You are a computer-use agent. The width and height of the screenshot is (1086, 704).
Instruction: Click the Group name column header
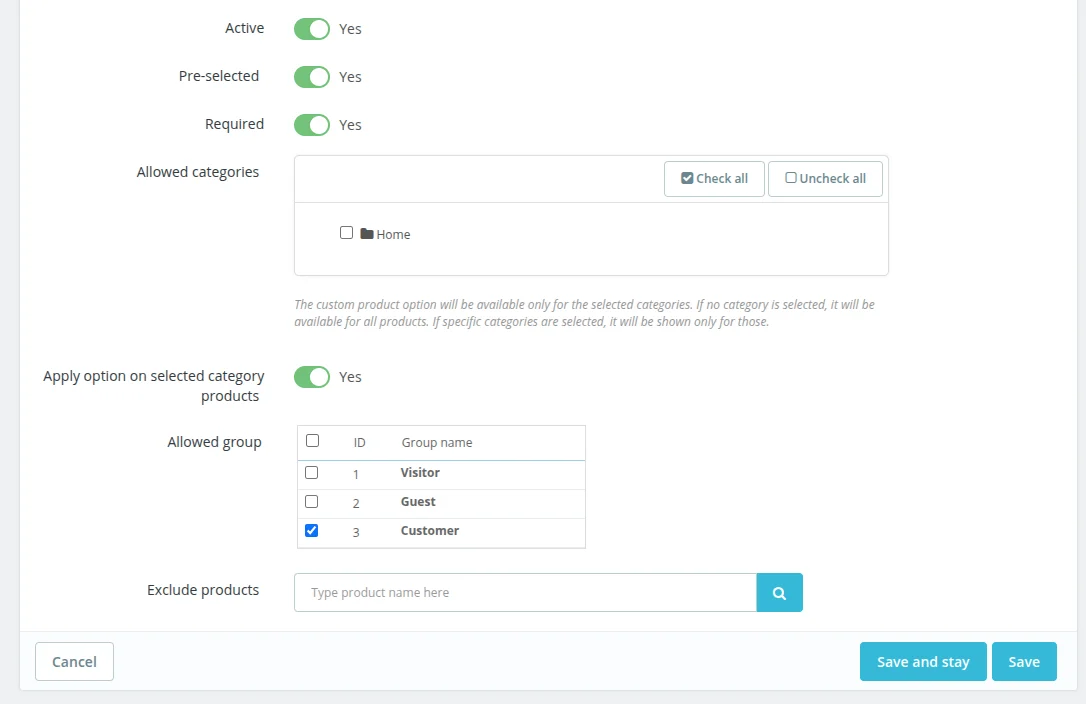pos(437,442)
